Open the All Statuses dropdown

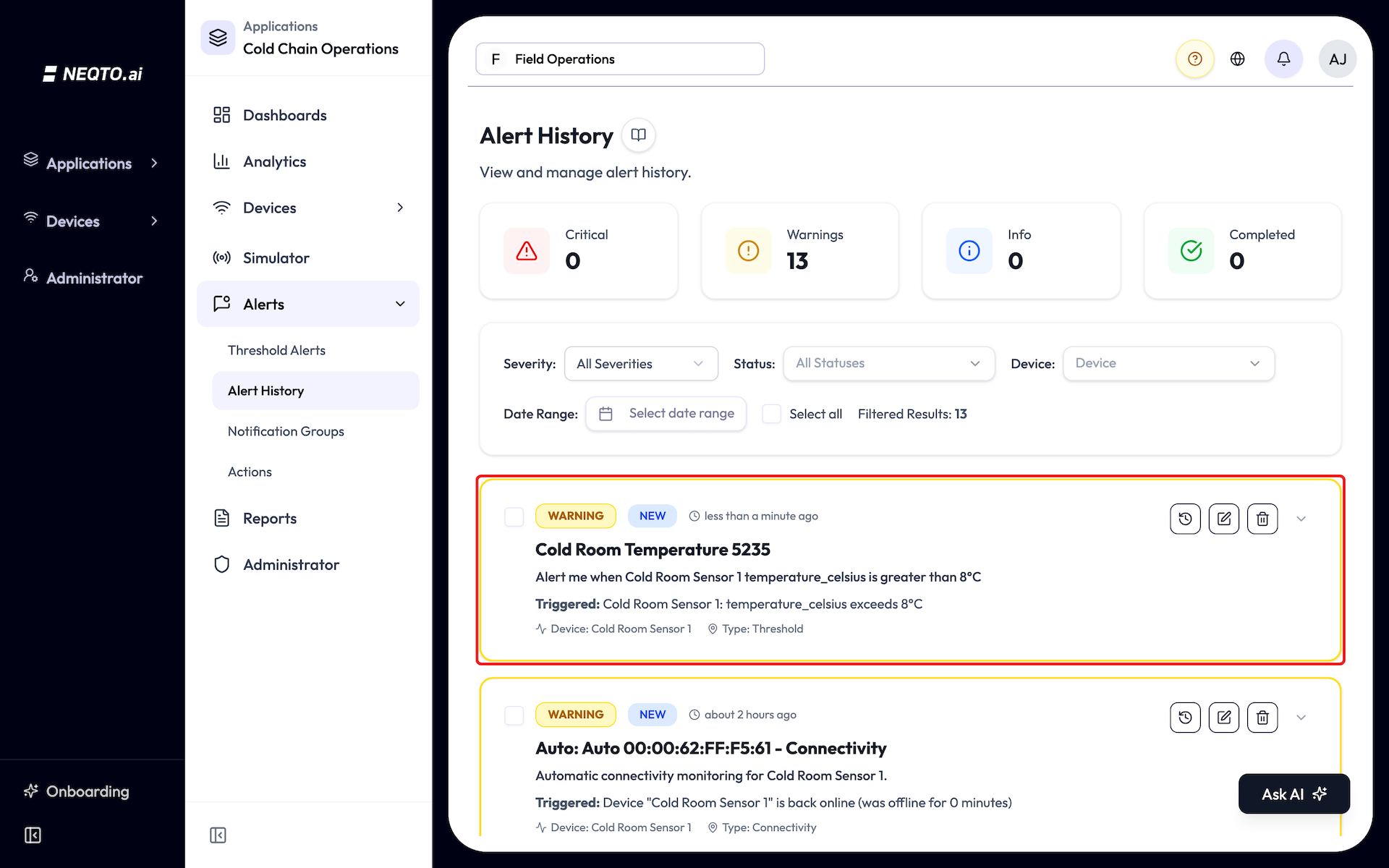pos(889,363)
